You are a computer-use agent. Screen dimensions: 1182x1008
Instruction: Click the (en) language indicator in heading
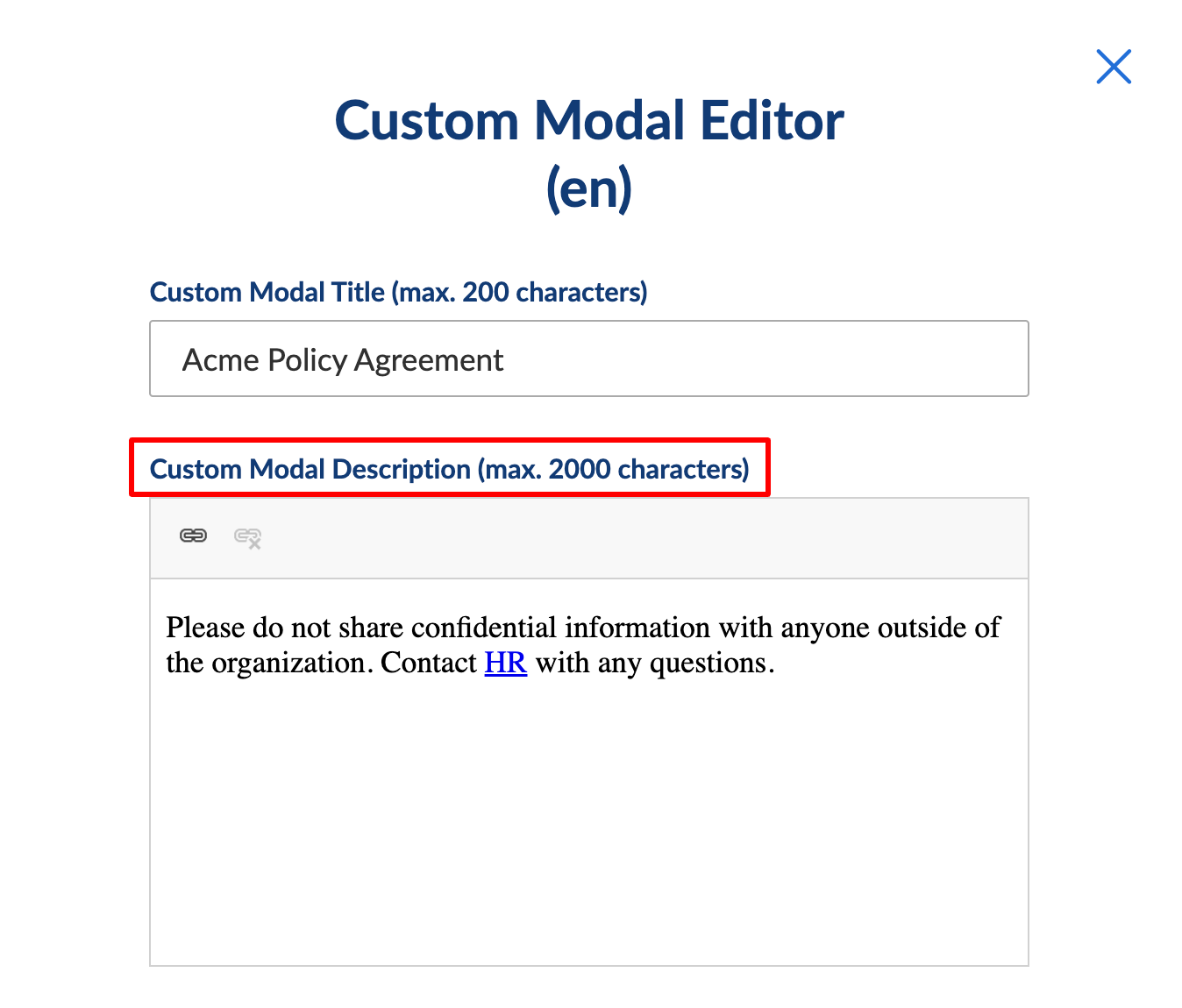click(x=589, y=188)
